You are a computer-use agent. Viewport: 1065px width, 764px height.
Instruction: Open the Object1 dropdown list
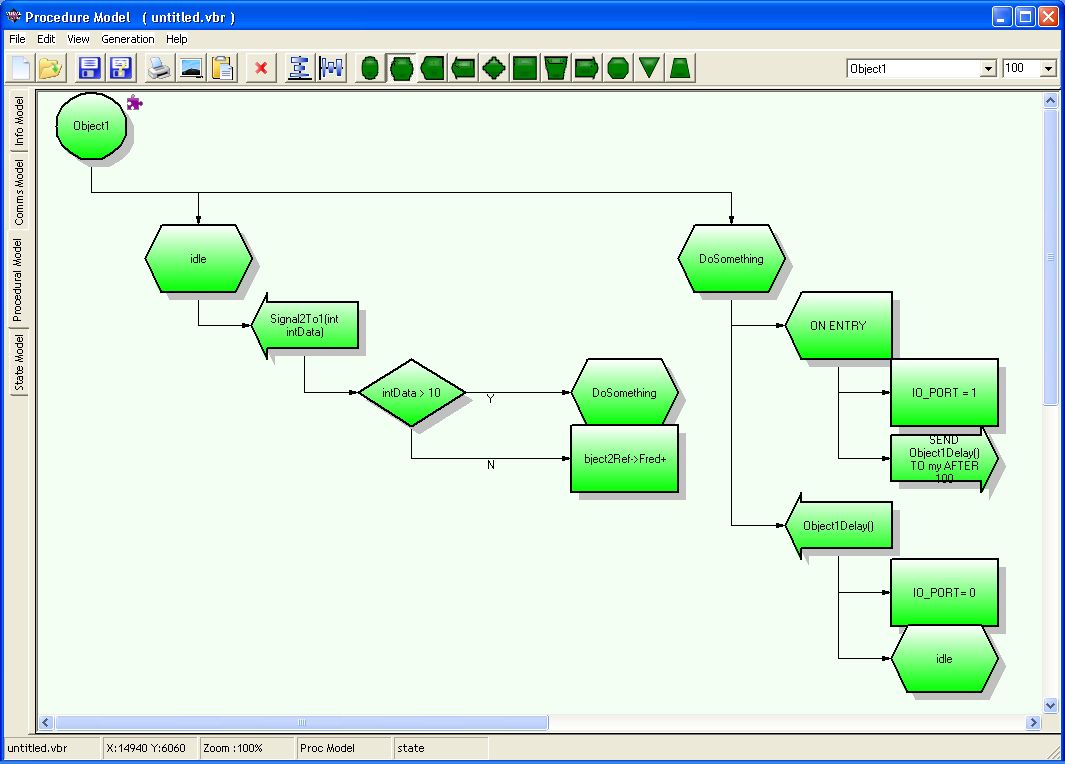tap(988, 69)
